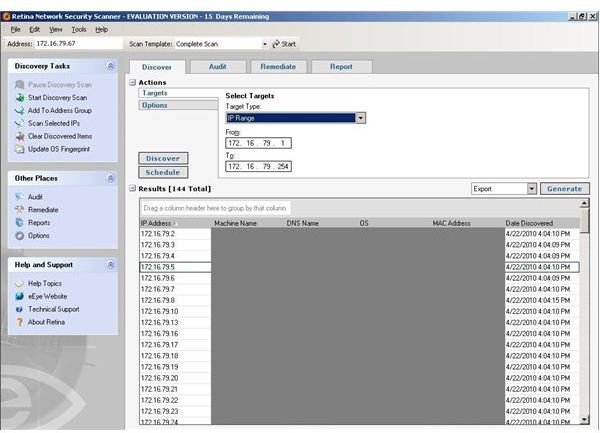Open the Scan Template dropdown
Image resolution: width=600 pixels, height=433 pixels.
(264, 44)
